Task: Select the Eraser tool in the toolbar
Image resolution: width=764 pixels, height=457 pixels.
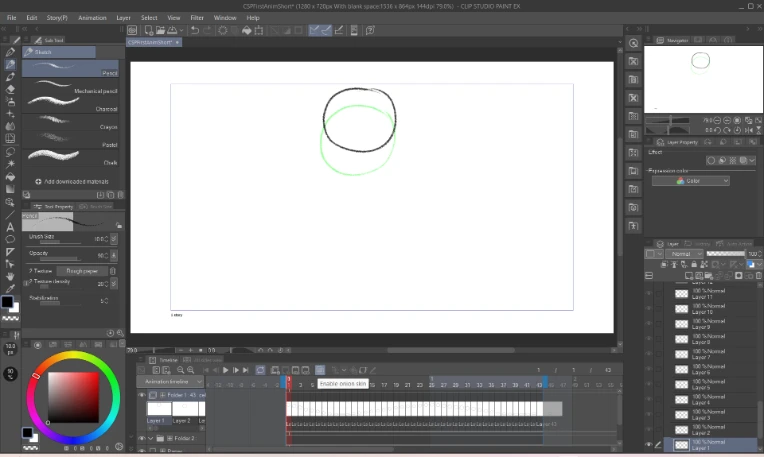Action: (x=10, y=88)
